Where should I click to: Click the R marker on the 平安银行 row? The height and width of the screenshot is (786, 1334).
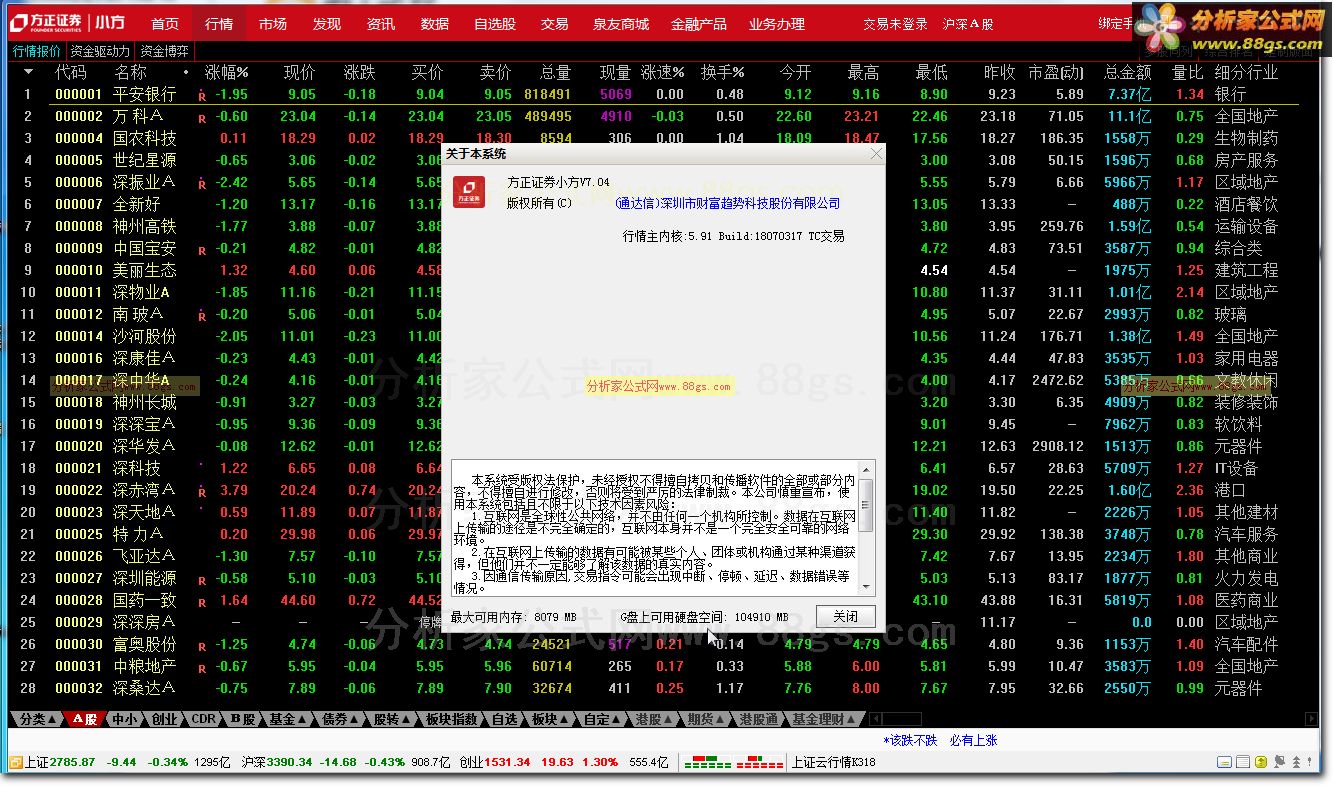(202, 96)
